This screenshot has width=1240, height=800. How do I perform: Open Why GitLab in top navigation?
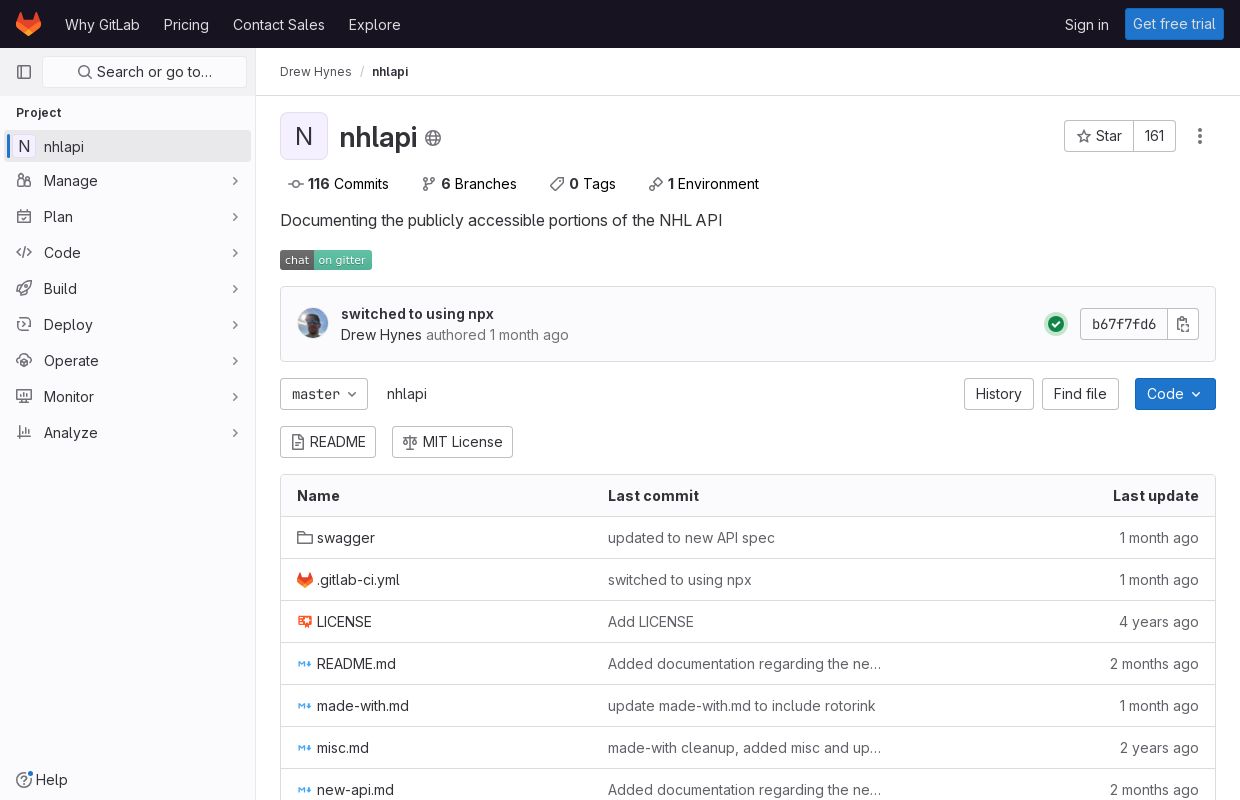(x=102, y=24)
